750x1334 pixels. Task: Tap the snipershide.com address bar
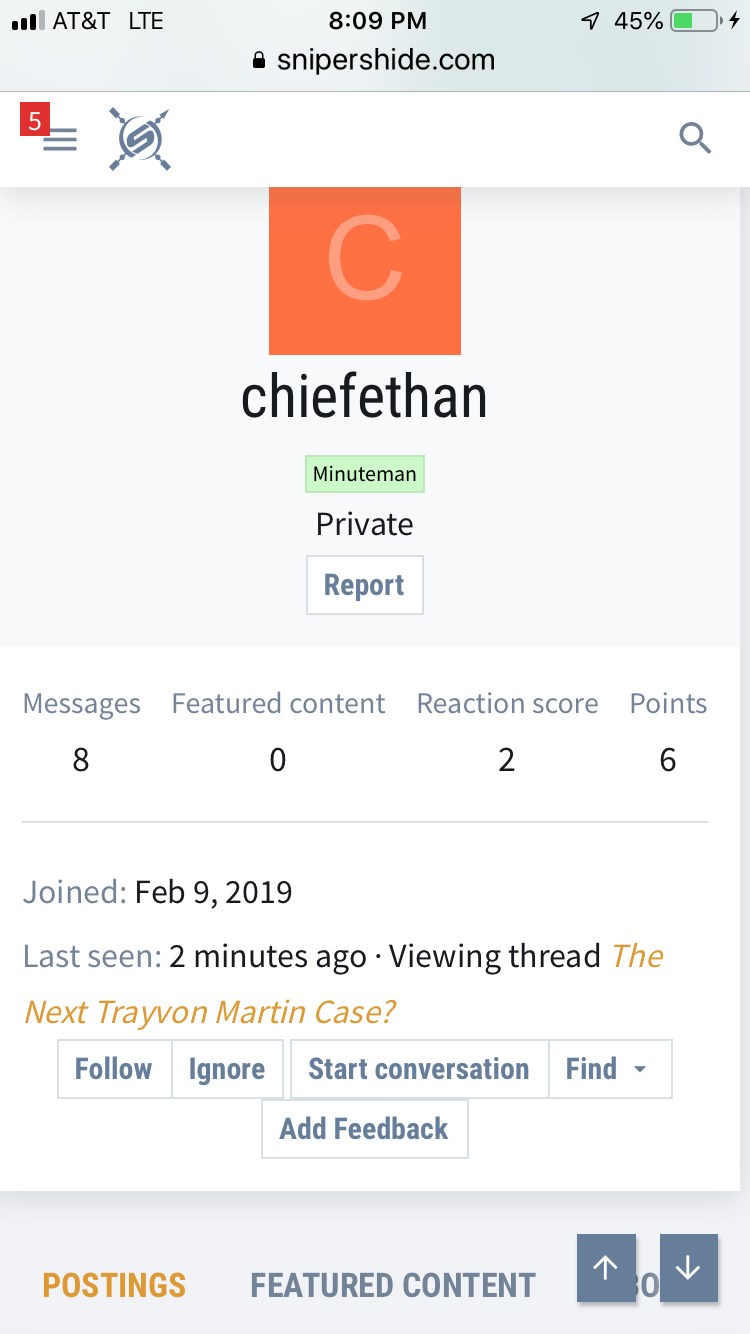click(385, 60)
